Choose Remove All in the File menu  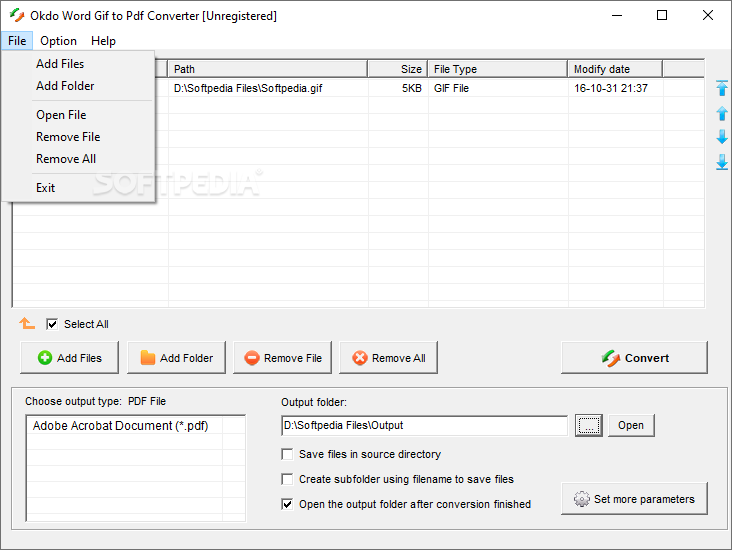click(66, 159)
